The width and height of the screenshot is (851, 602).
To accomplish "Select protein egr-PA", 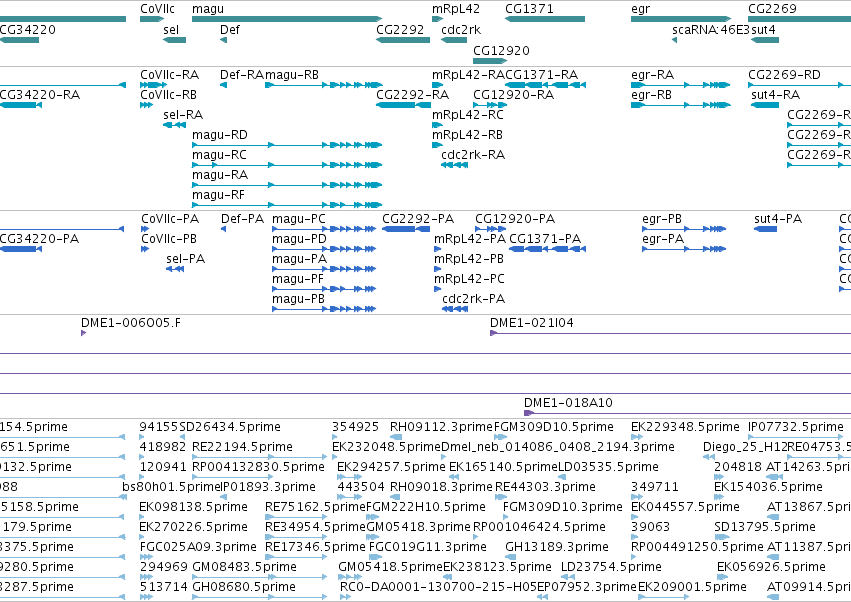I will click(684, 249).
